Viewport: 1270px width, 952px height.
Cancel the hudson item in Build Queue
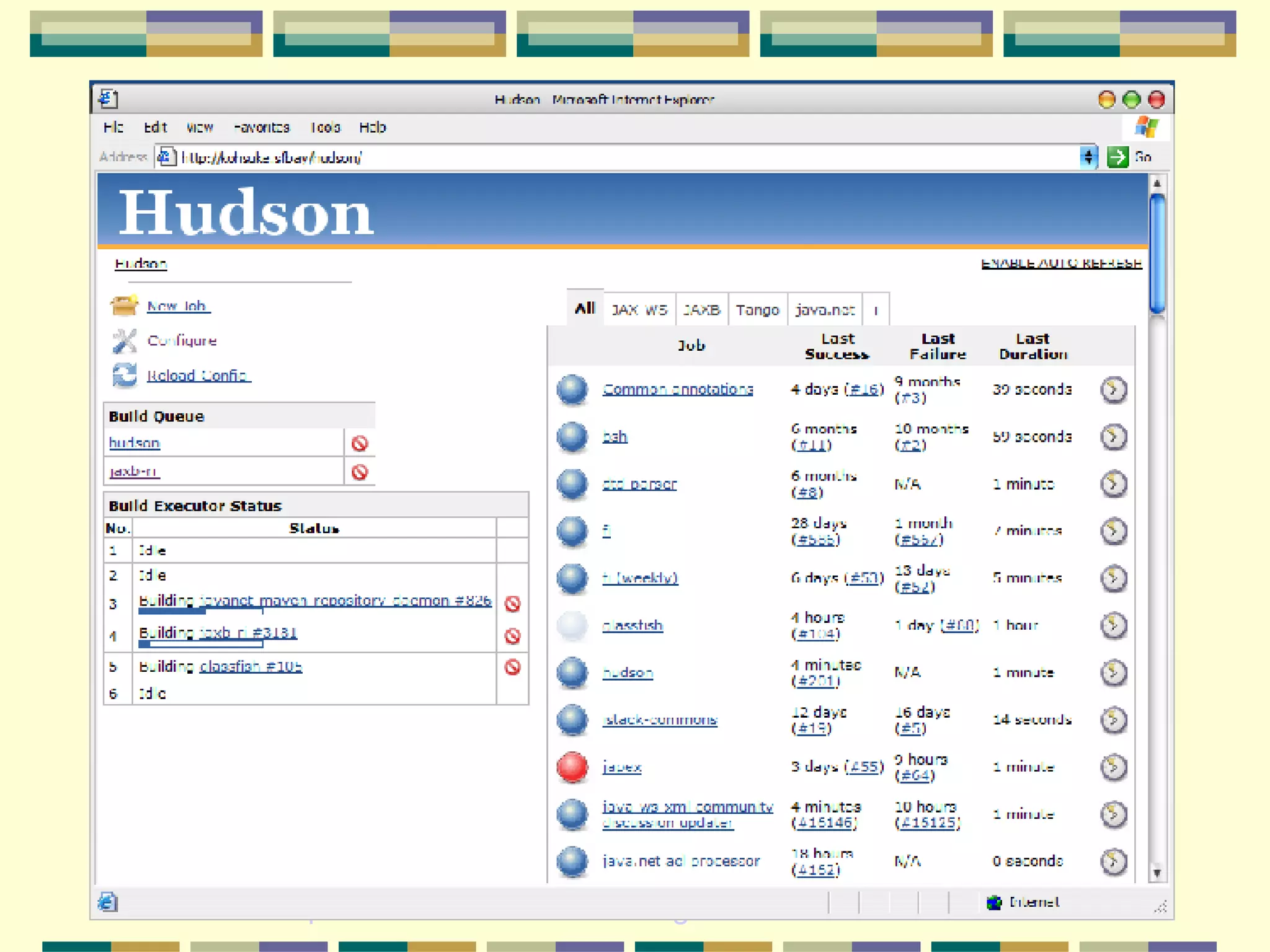click(360, 443)
